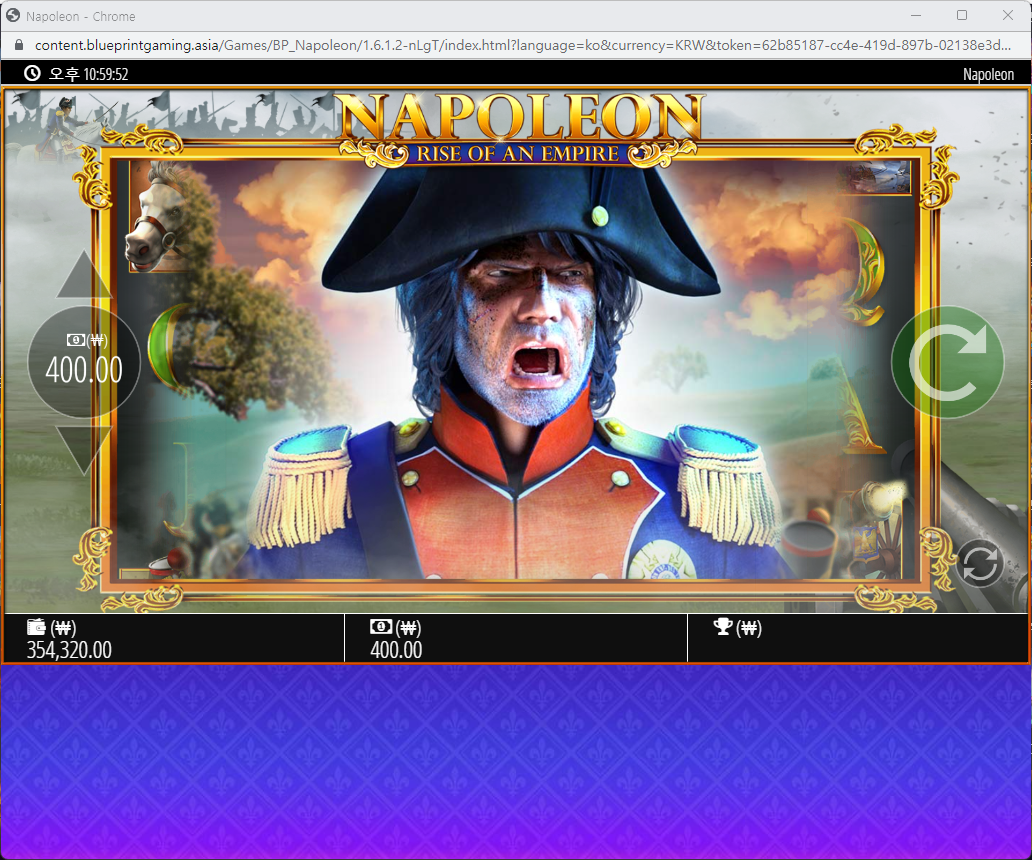
Task: Click the trophy win icon
Action: tap(723, 627)
